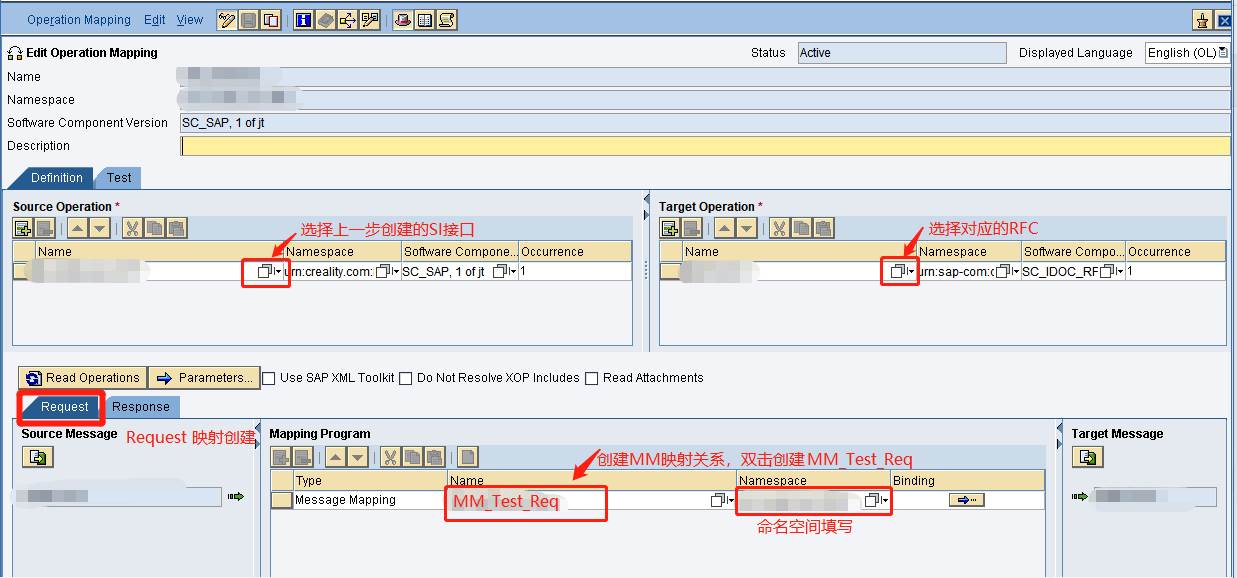Screen dimensions: 1237x578
Task: Enable the Use SAP XML Toolkit checkbox
Action: pyautogui.click(x=268, y=378)
